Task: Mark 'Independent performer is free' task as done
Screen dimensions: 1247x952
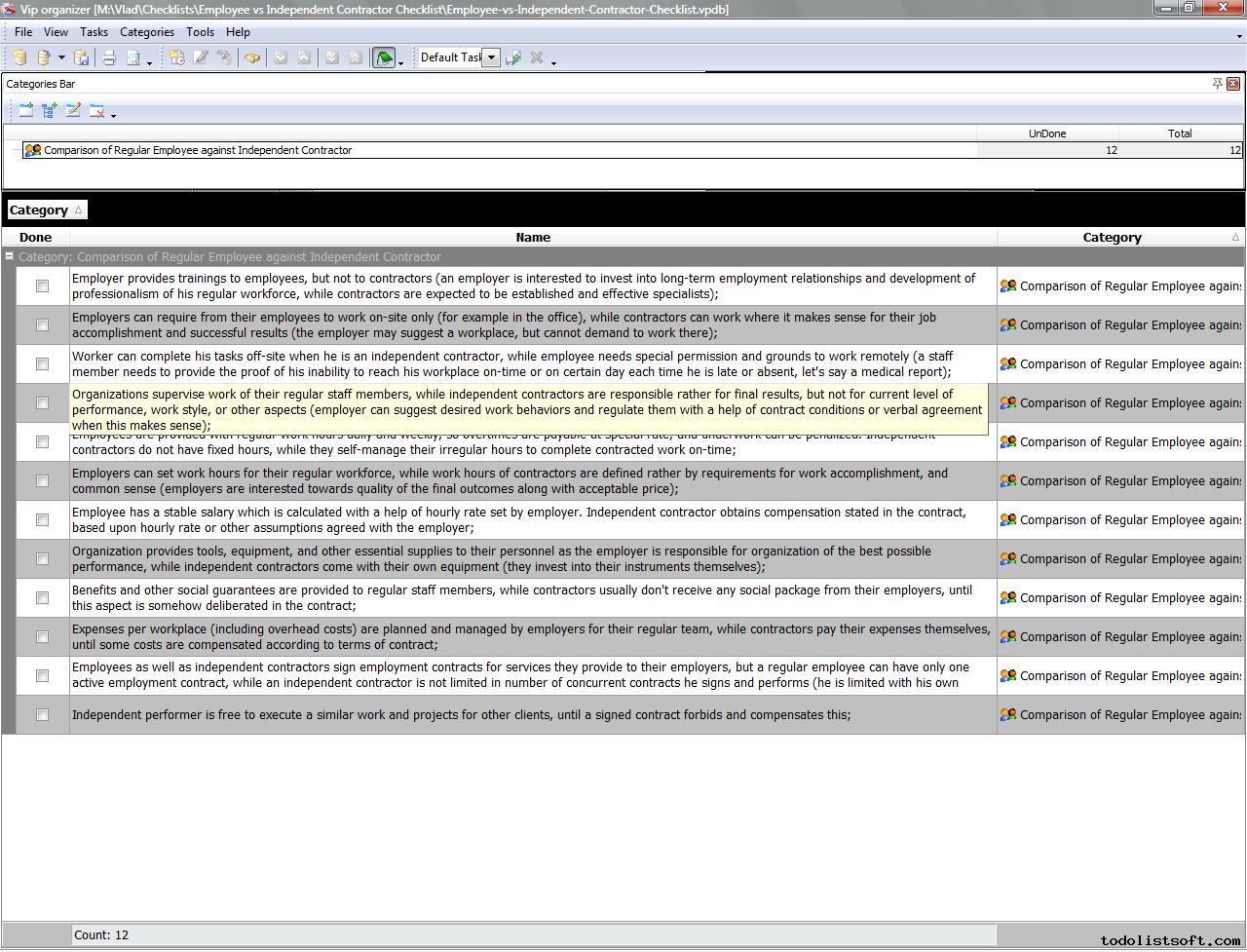Action: pos(42,715)
